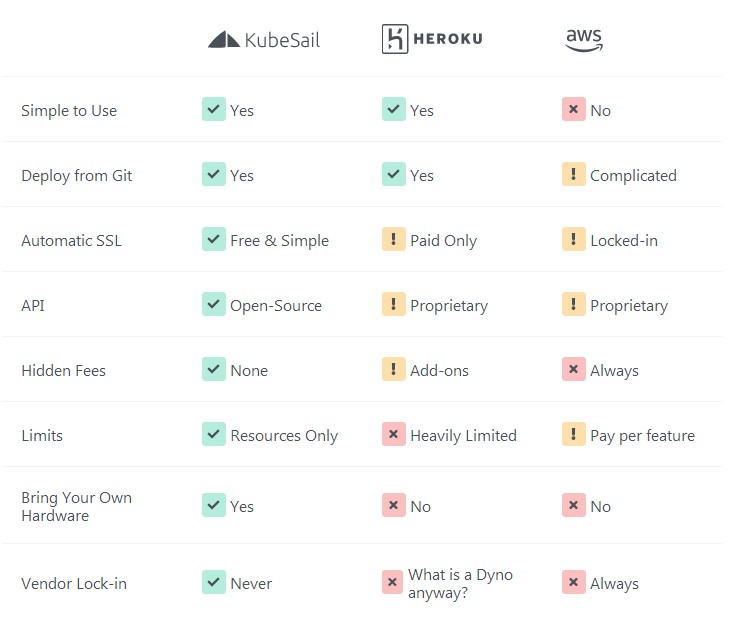The height and width of the screenshot is (622, 738).
Task: Click the Free & Simple text
Action: (280, 240)
